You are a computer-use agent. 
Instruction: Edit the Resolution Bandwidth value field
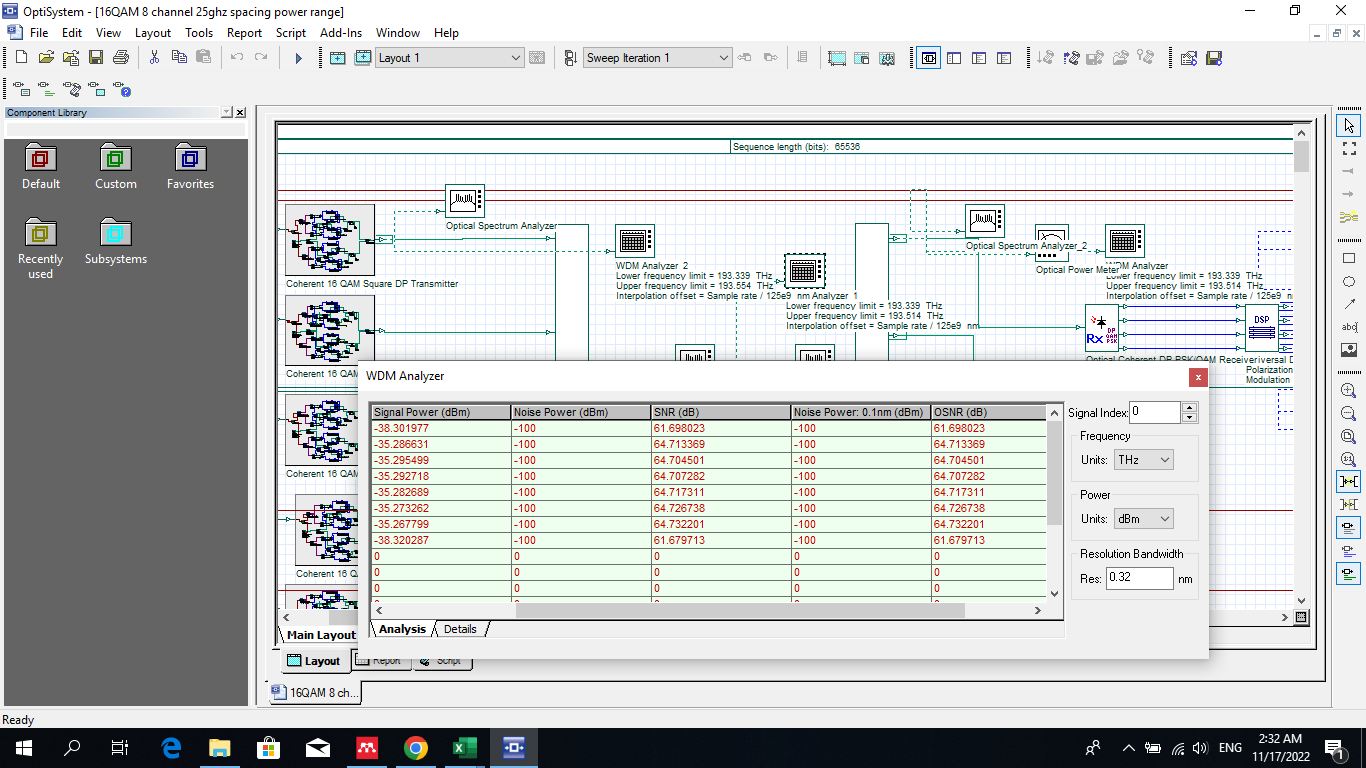tap(1138, 578)
